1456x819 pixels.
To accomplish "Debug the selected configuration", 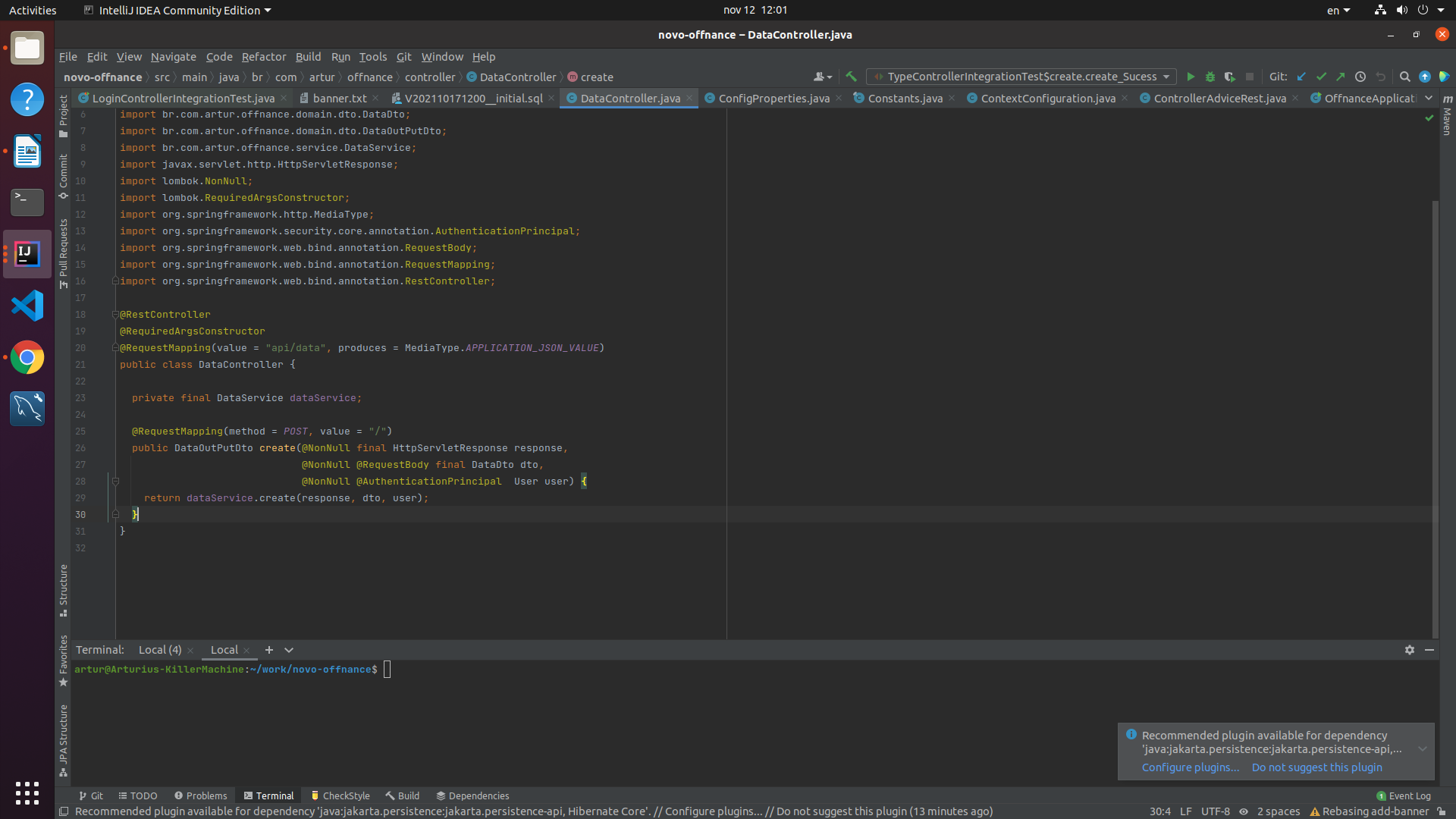I will click(x=1210, y=77).
